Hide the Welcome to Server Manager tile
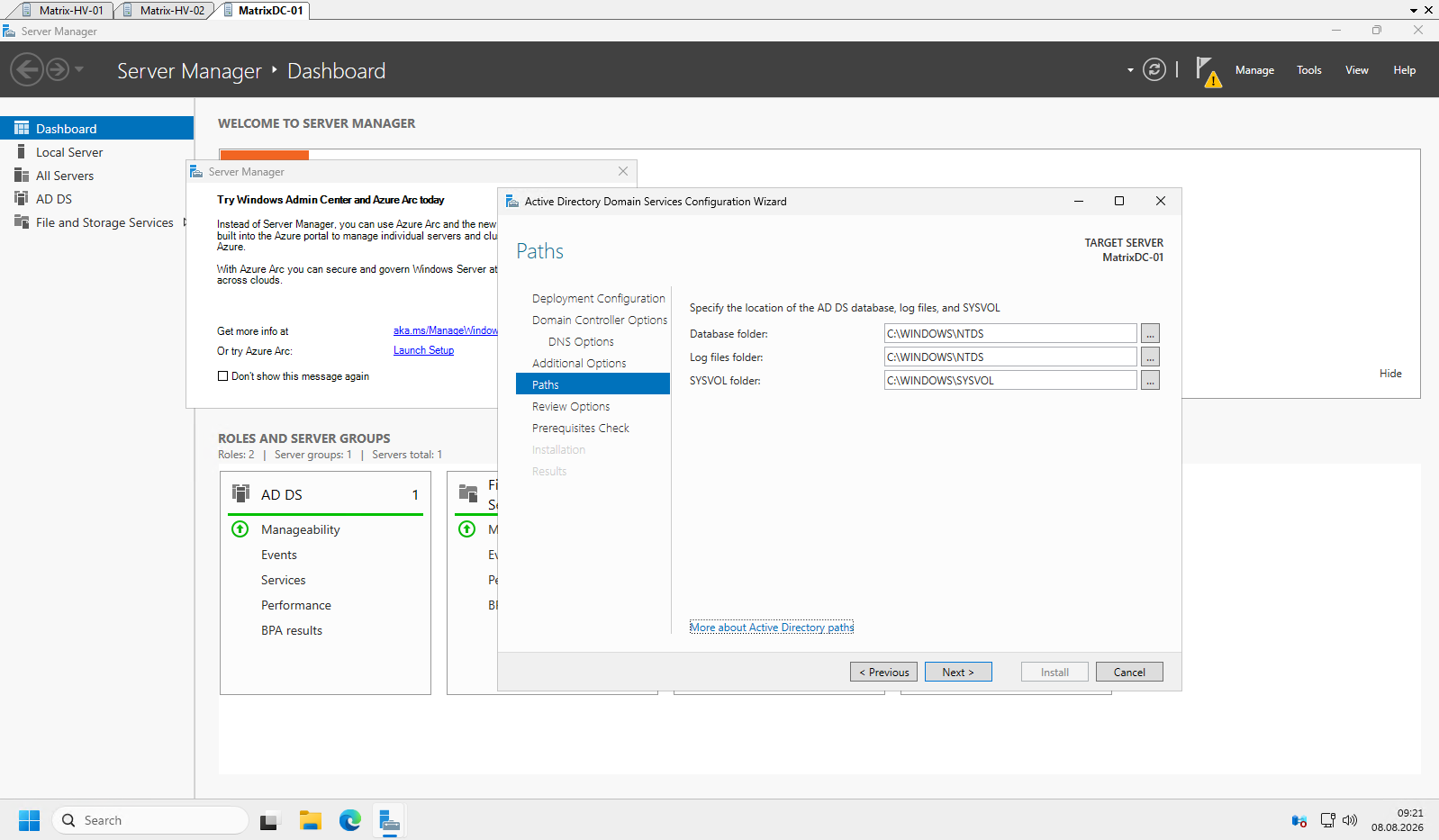Viewport: 1439px width, 840px height. (x=1390, y=374)
